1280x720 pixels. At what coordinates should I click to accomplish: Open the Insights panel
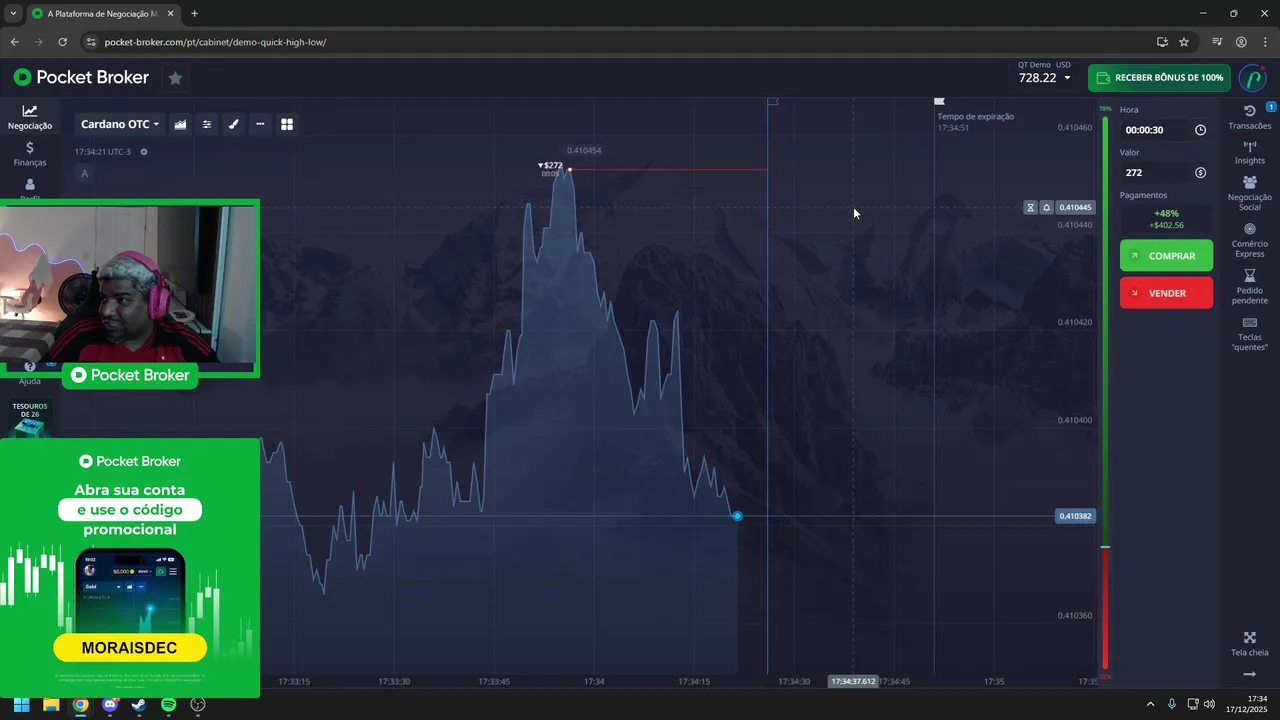click(x=1249, y=152)
